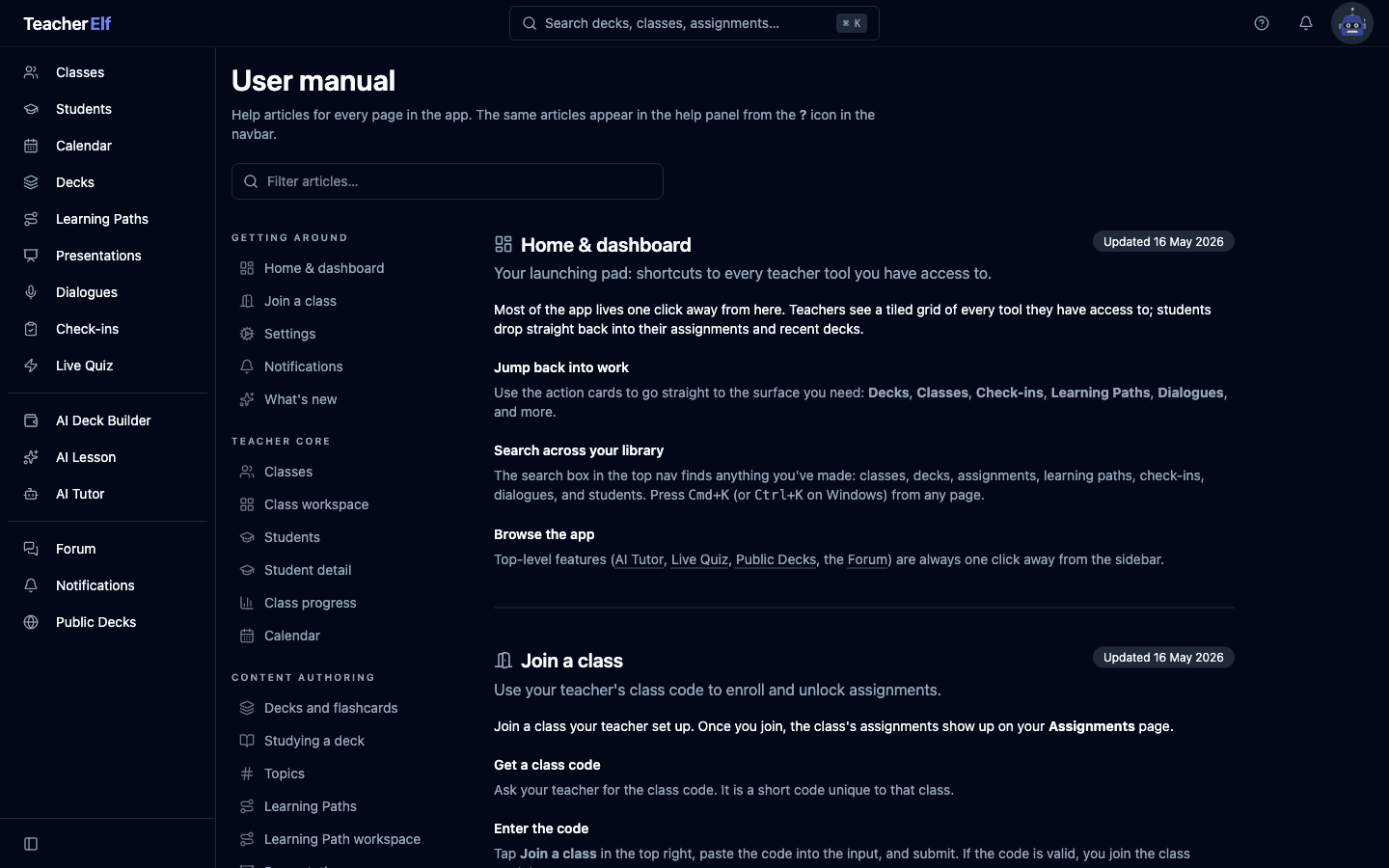
Task: Select the Decks stack icon in sidebar
Action: (31, 182)
